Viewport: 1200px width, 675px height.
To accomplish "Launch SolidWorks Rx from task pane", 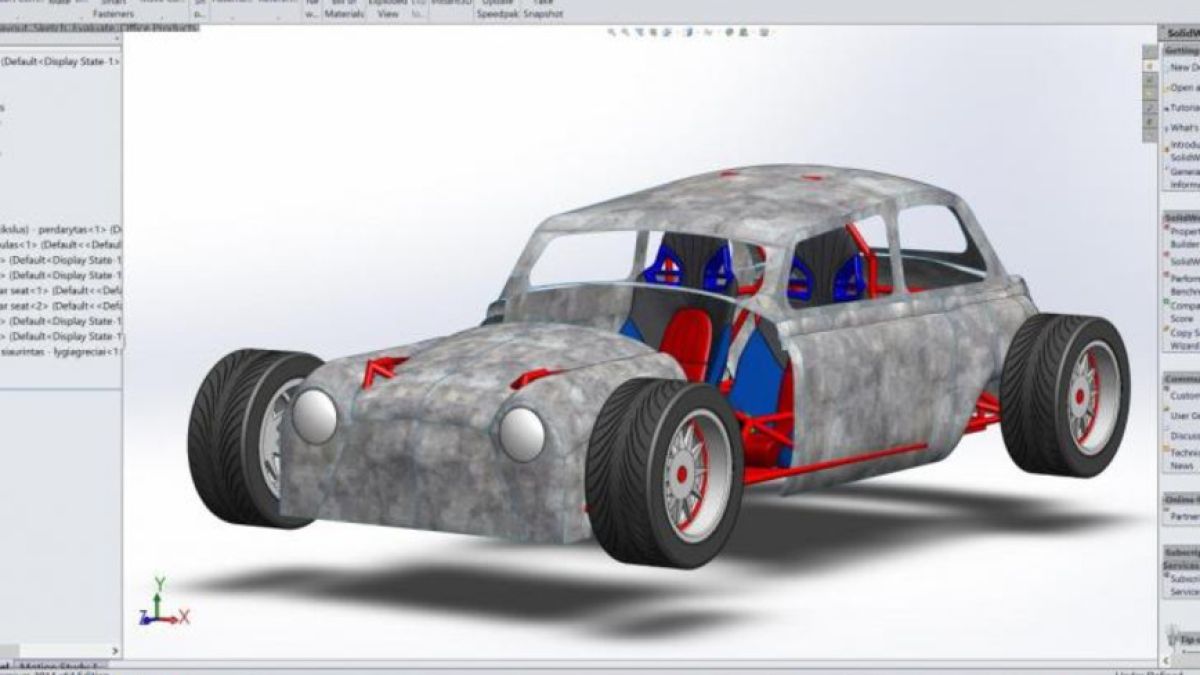I will pos(1183,260).
